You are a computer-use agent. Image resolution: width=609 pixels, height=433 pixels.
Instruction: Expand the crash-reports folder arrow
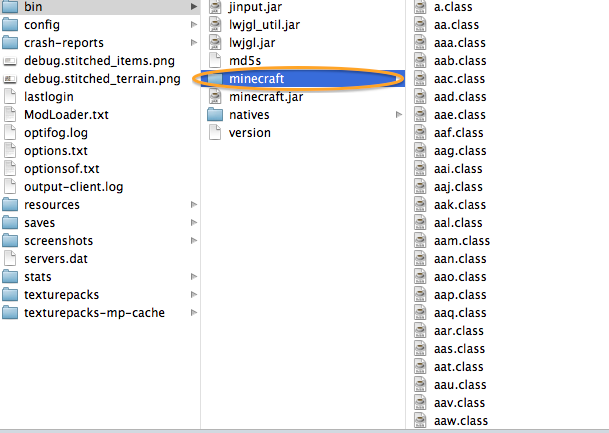coord(193,43)
